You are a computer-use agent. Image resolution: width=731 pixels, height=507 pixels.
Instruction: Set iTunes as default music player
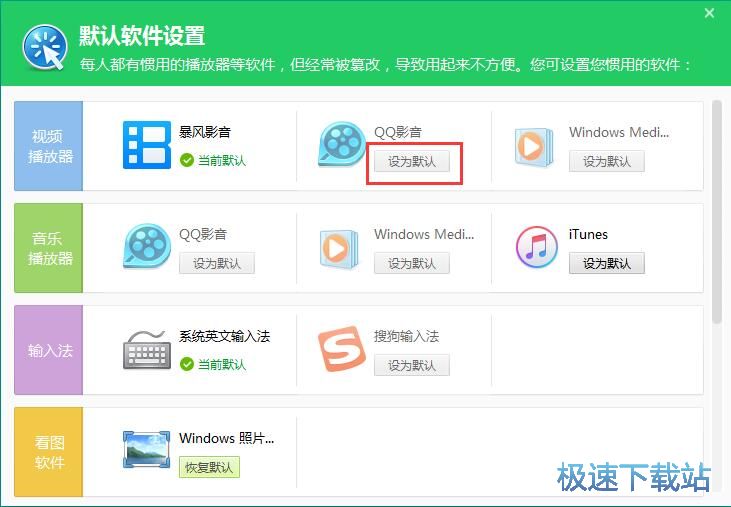tap(607, 263)
